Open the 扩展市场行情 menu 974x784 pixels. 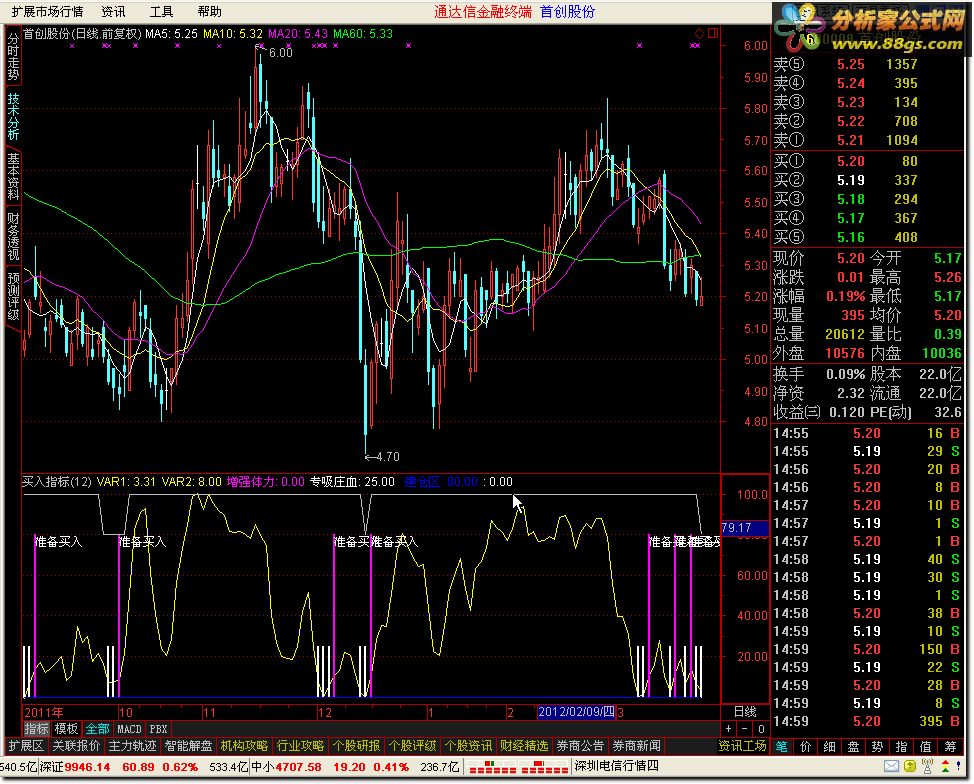tap(47, 12)
